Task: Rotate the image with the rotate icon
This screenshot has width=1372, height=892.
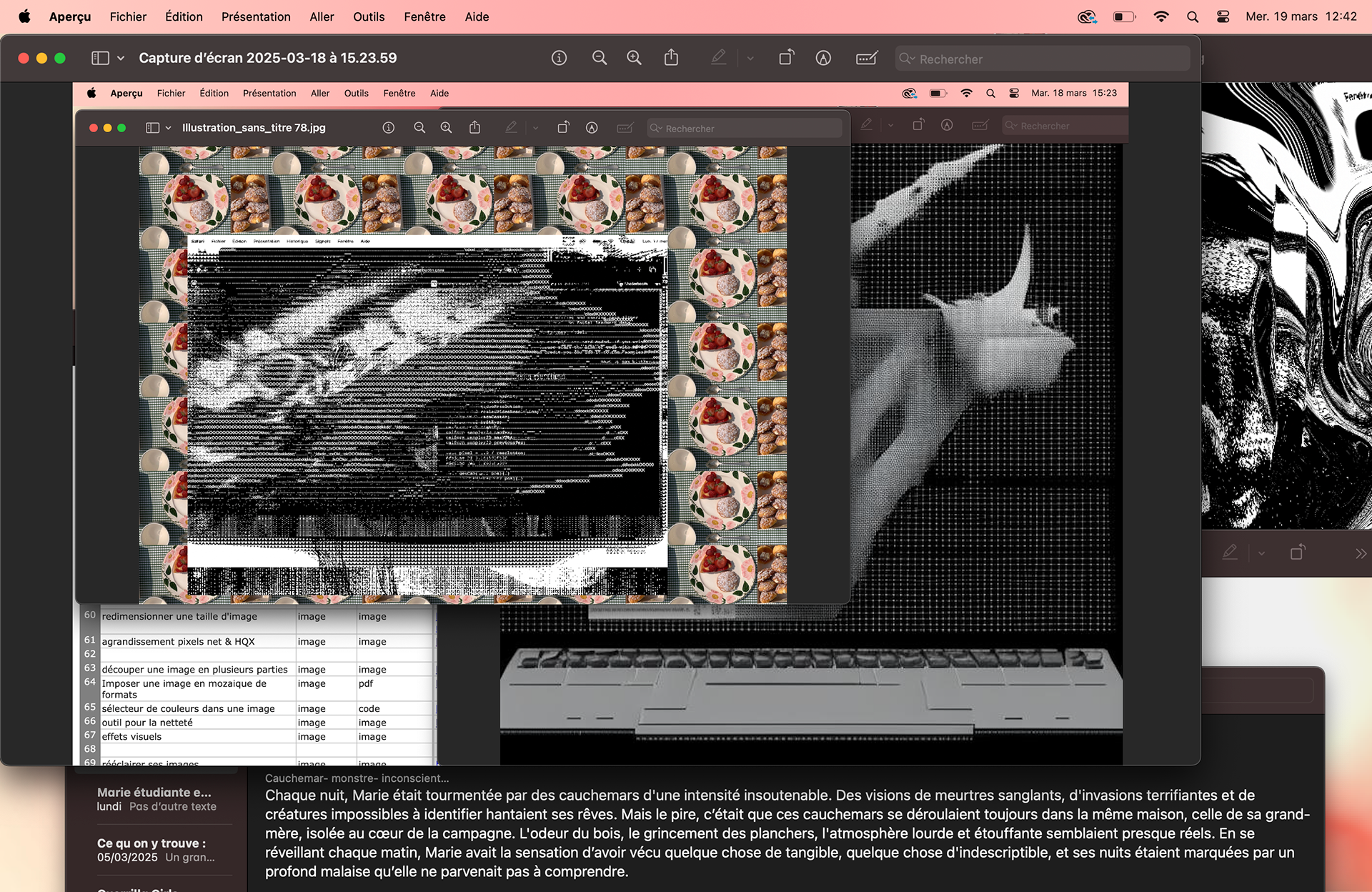Action: (786, 58)
